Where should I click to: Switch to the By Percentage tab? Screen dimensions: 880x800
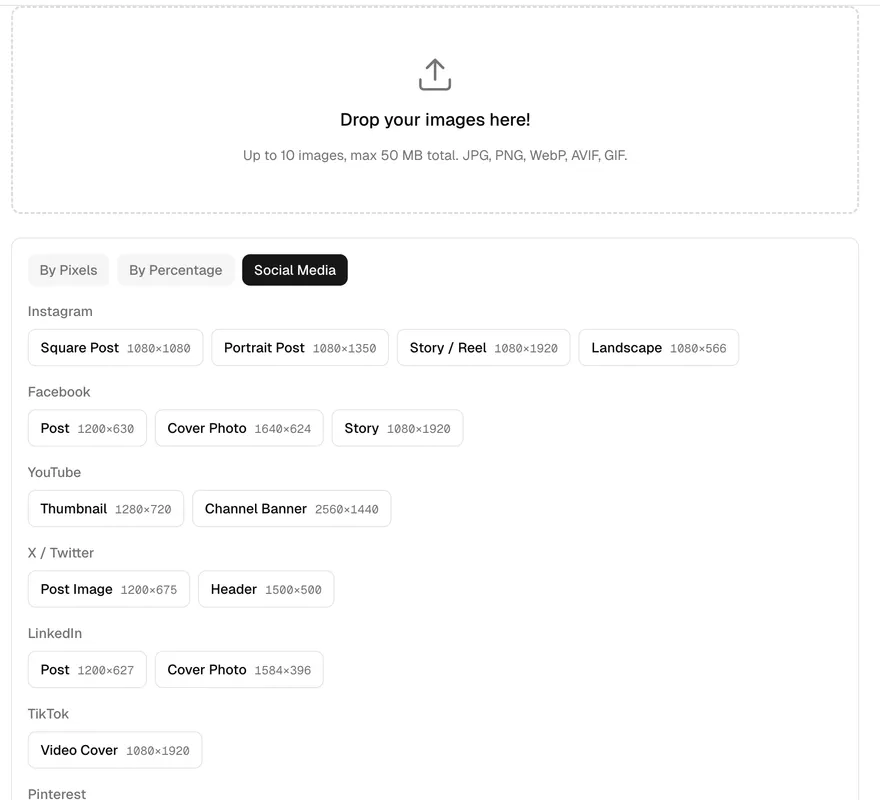(x=176, y=270)
